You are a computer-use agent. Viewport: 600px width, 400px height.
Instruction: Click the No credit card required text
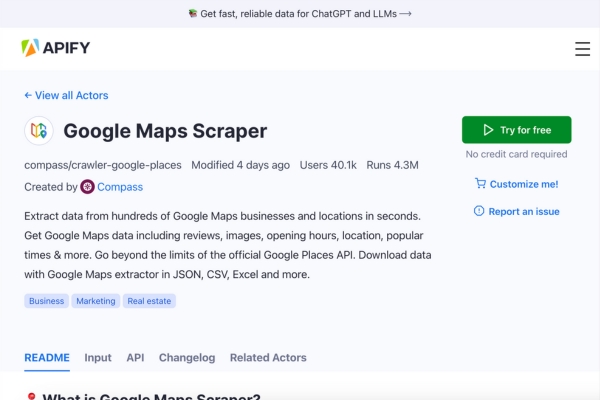pyautogui.click(x=517, y=154)
